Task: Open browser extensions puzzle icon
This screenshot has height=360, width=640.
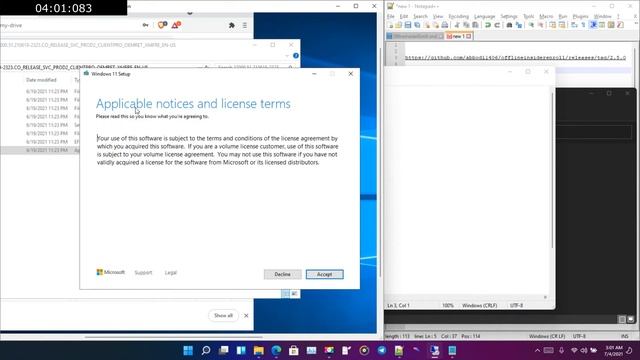Action: coord(231,25)
